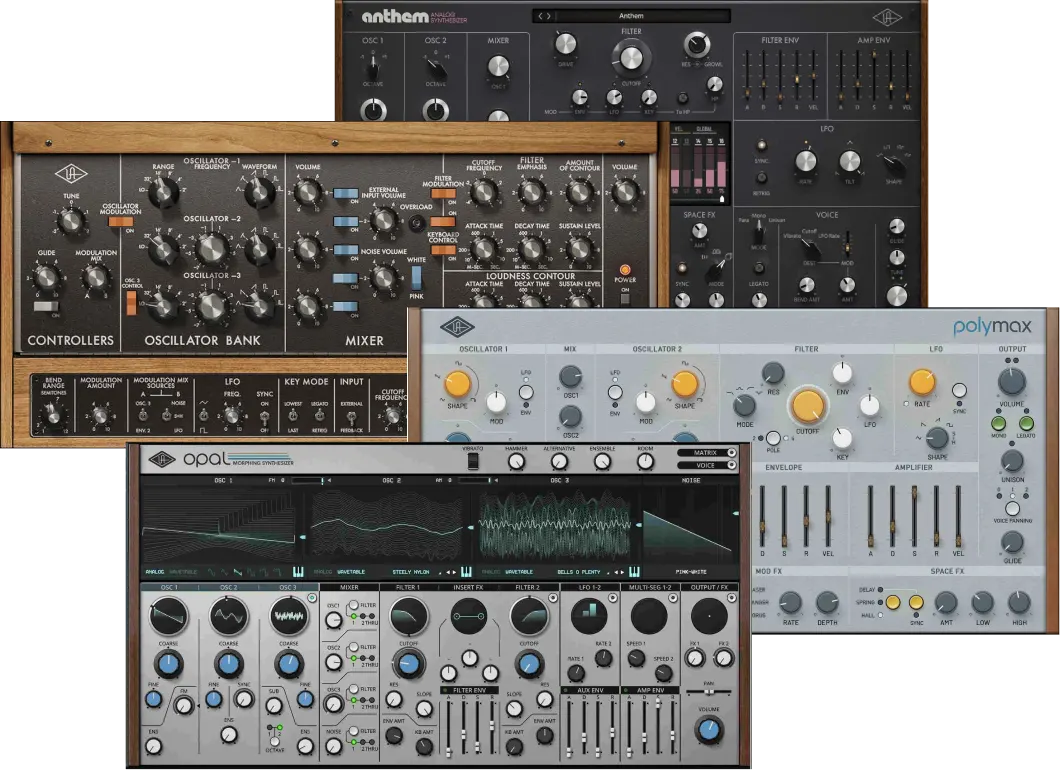Click the LFO 1-2 bar graph display

[590, 616]
